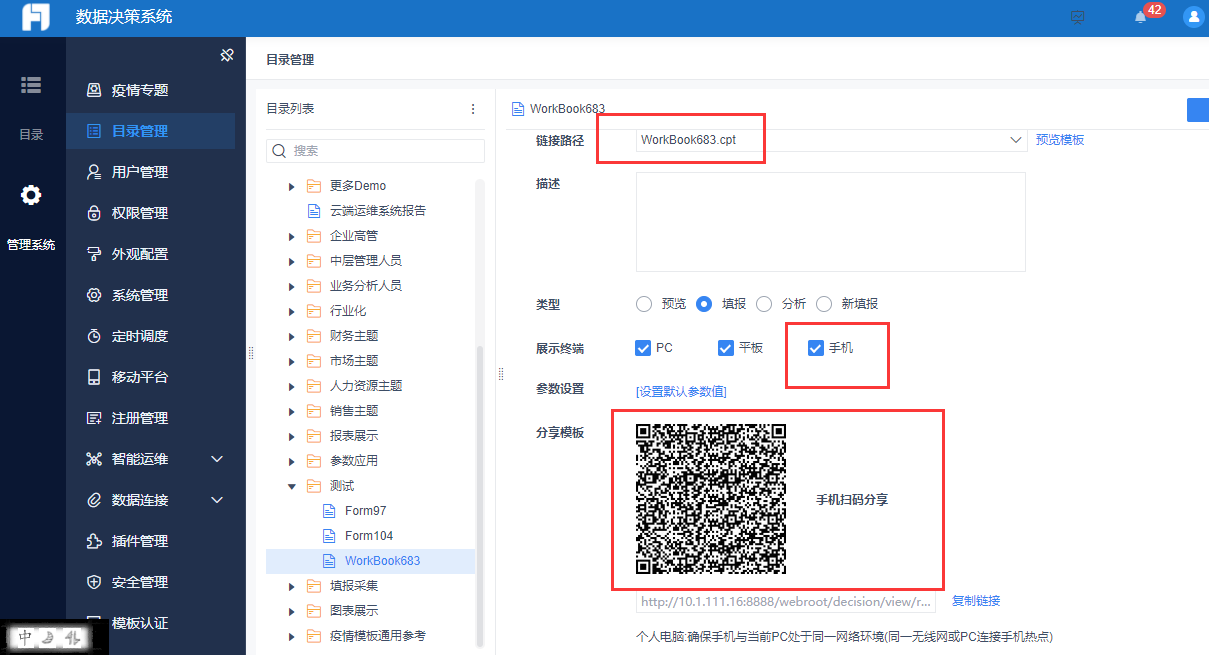
Task: Click the 智能运维 icon
Action: point(94,459)
